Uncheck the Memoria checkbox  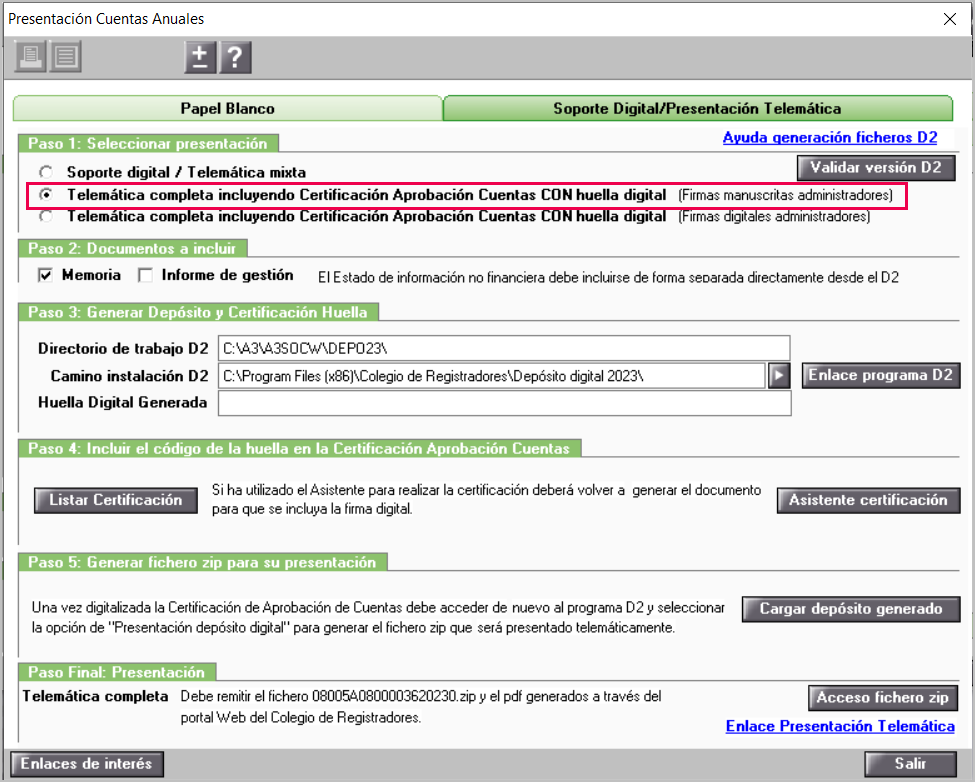click(45, 275)
